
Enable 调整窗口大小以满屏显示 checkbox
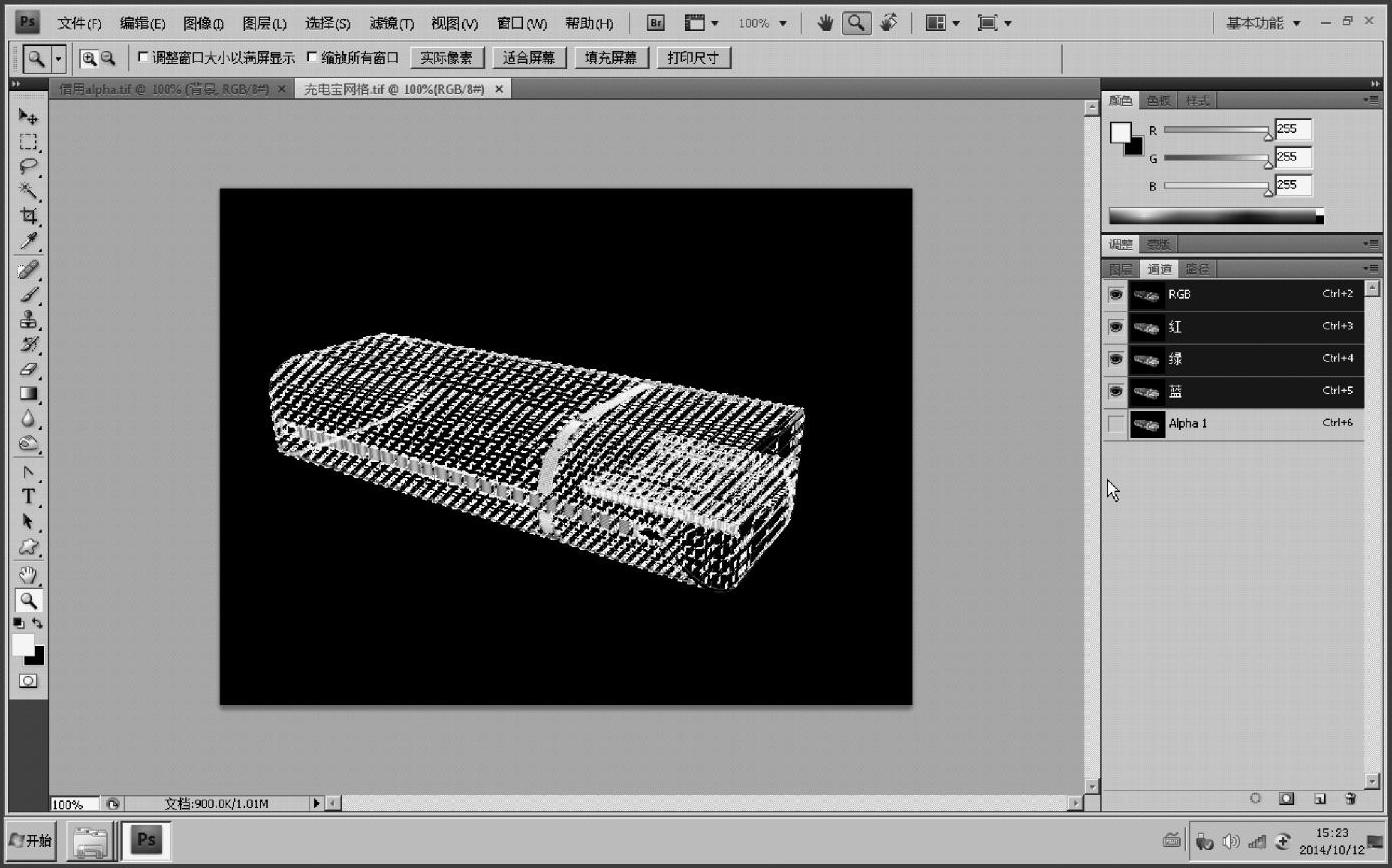(x=143, y=58)
